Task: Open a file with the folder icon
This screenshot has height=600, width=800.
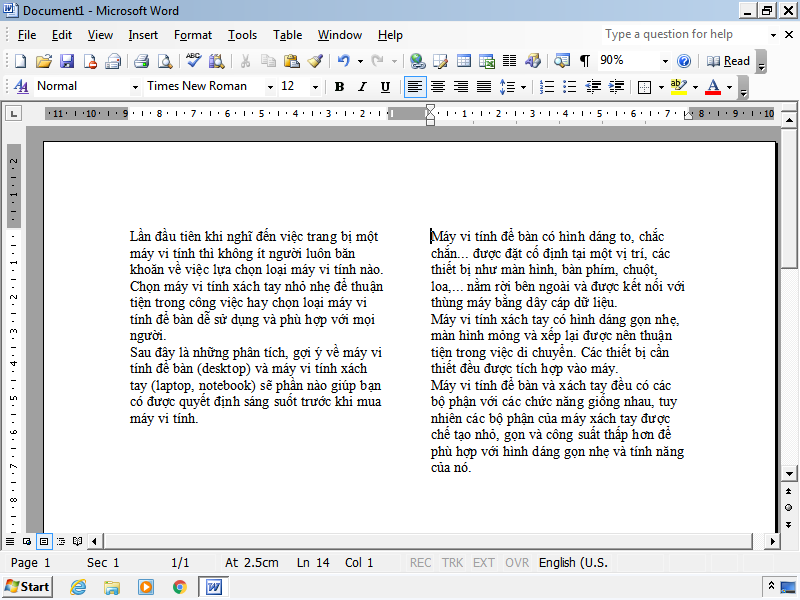Action: (x=44, y=61)
